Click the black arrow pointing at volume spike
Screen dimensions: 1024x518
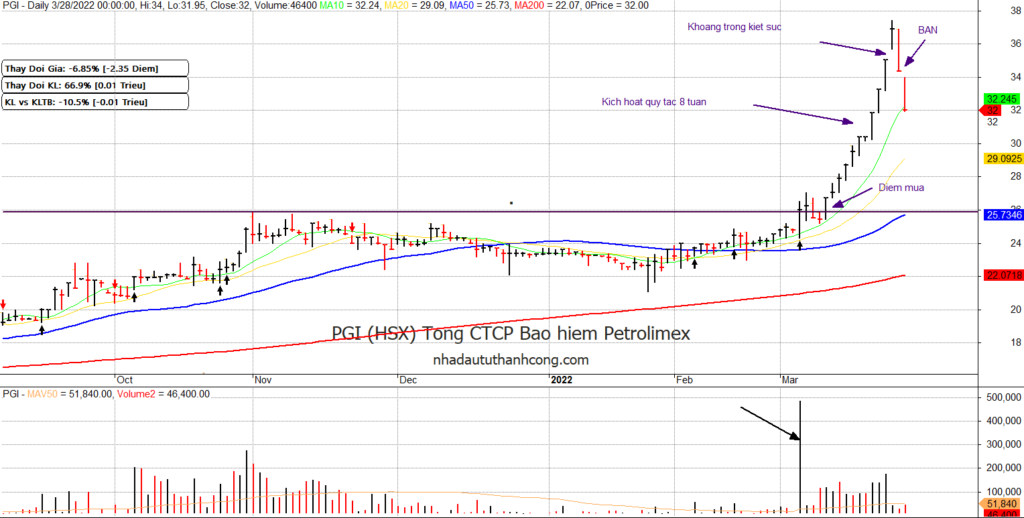click(769, 422)
